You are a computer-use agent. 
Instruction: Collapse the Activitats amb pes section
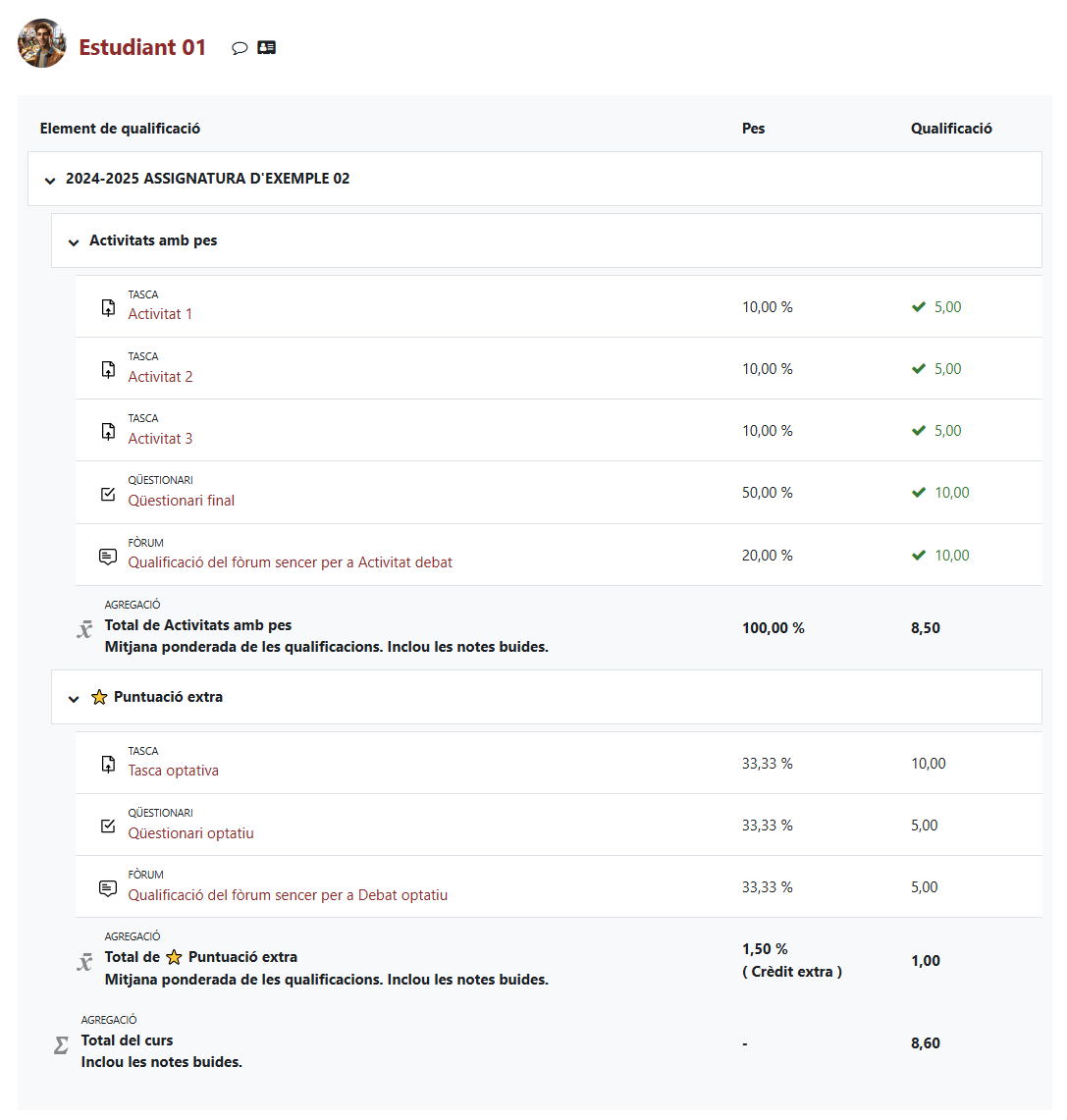point(74,241)
